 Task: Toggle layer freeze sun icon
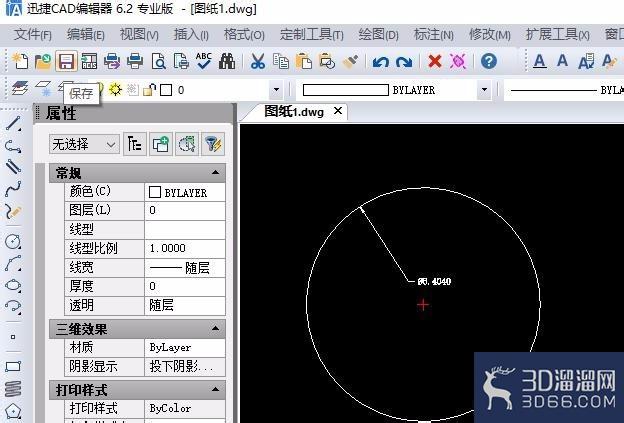(115, 90)
